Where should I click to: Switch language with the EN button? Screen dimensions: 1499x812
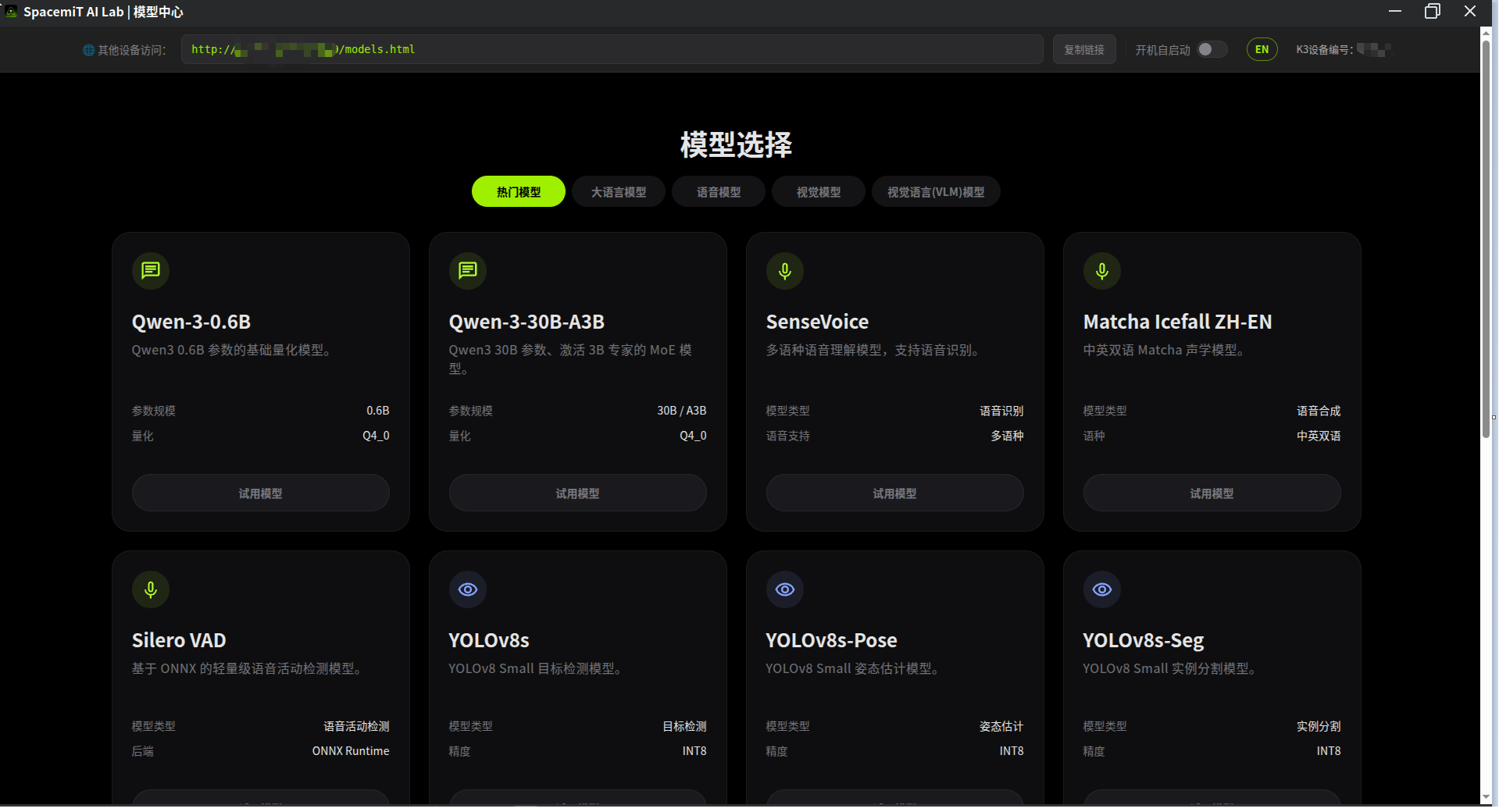(1262, 49)
